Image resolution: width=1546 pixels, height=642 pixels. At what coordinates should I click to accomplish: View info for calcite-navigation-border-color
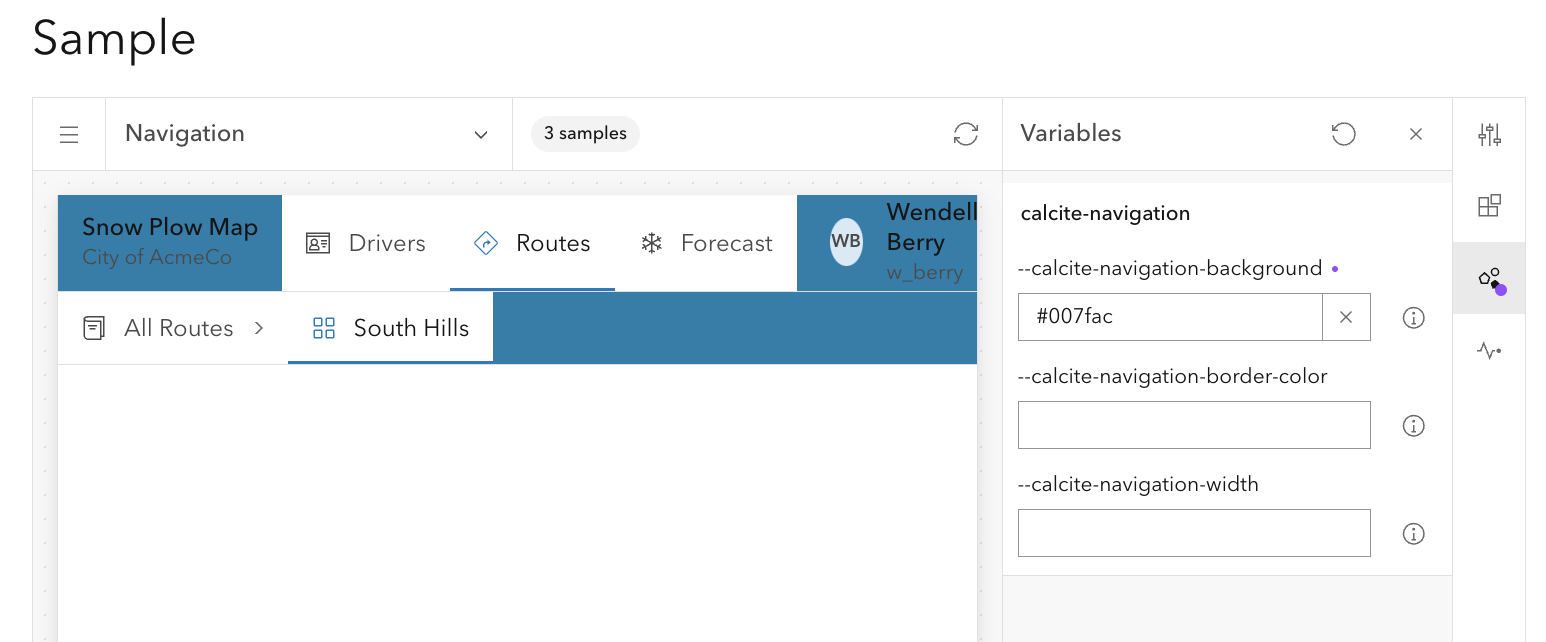coord(1413,425)
